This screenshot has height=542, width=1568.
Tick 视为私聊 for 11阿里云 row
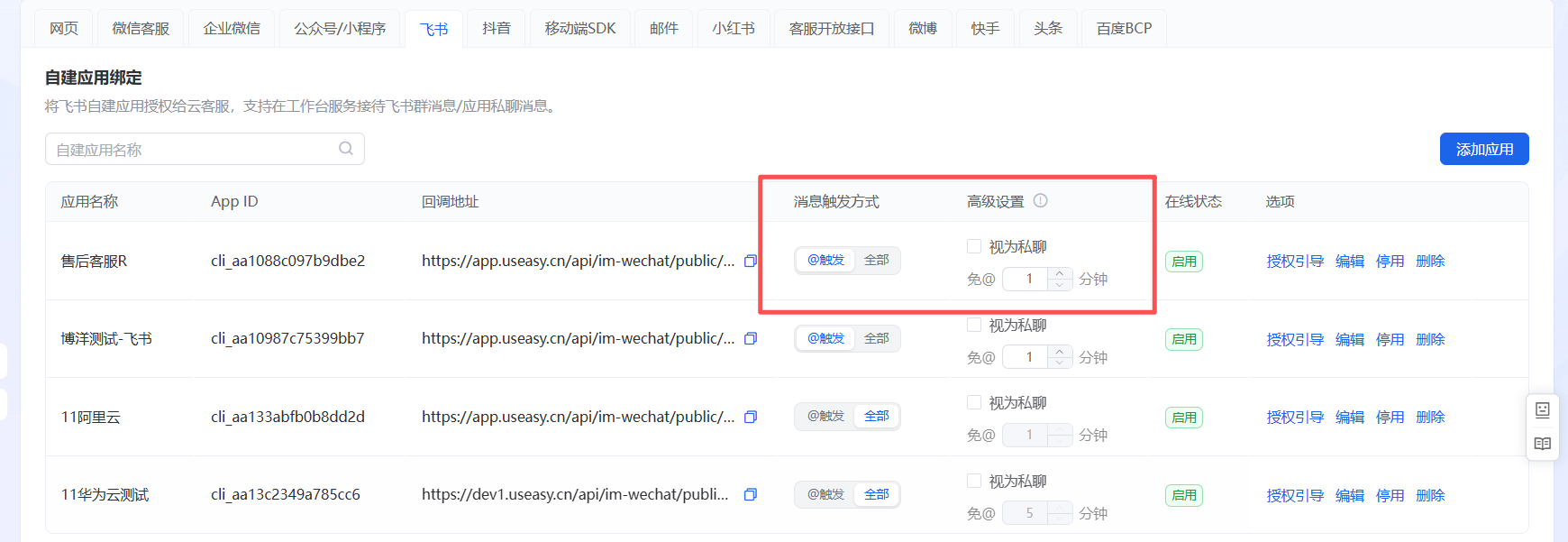[974, 402]
